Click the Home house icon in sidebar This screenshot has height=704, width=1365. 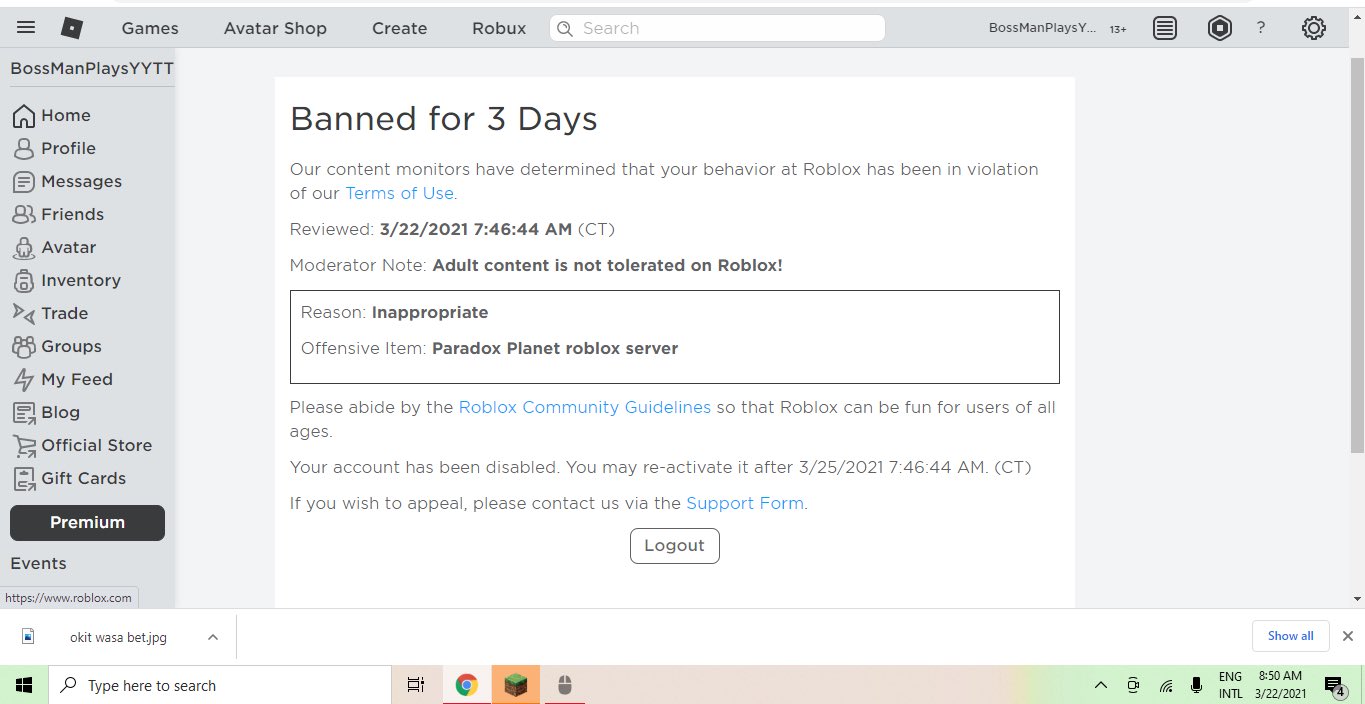[x=24, y=116]
